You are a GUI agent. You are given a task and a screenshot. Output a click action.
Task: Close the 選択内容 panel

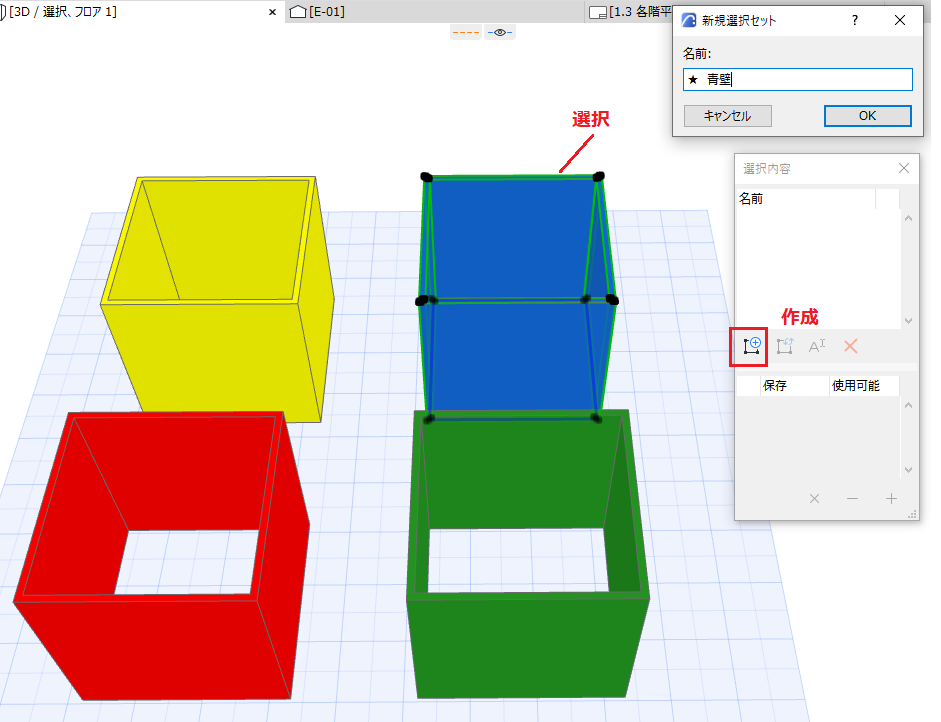click(904, 168)
